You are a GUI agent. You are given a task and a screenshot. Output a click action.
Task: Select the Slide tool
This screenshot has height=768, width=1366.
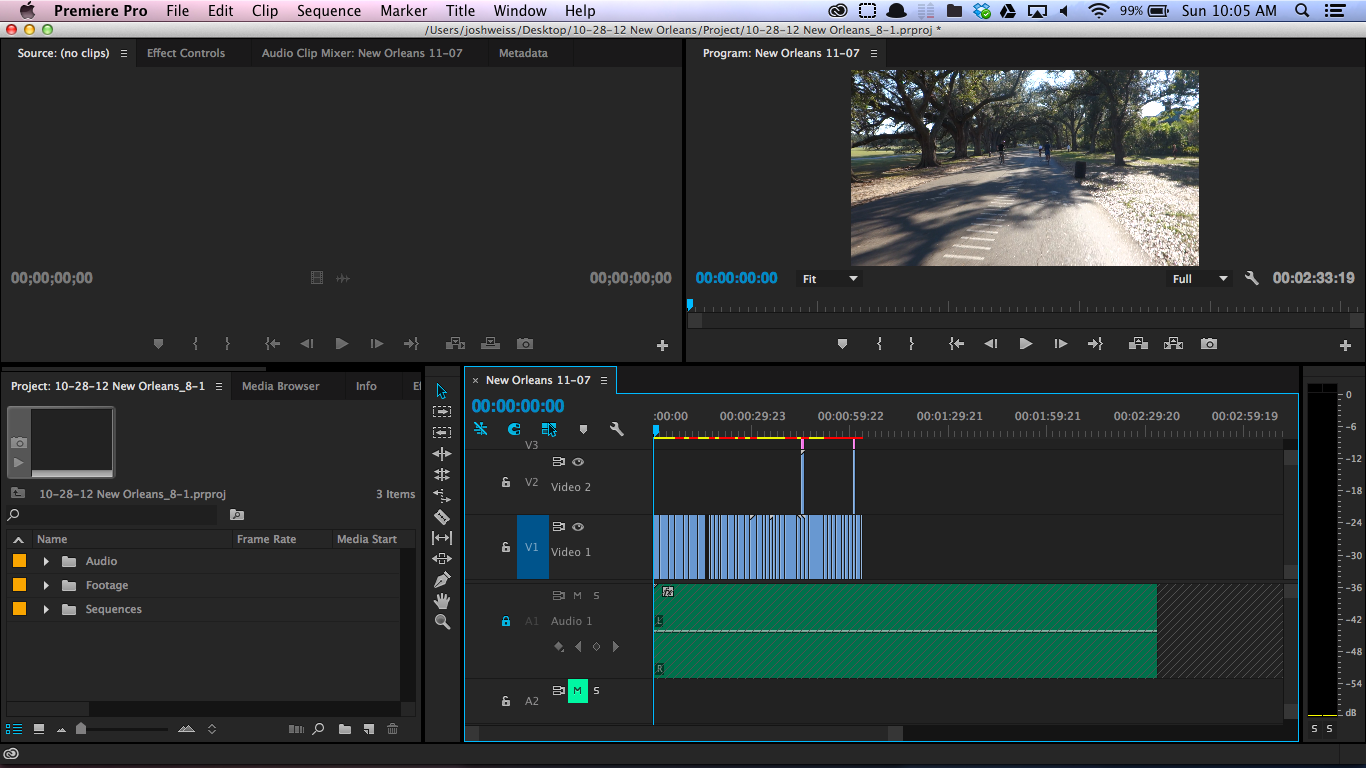pos(442,559)
